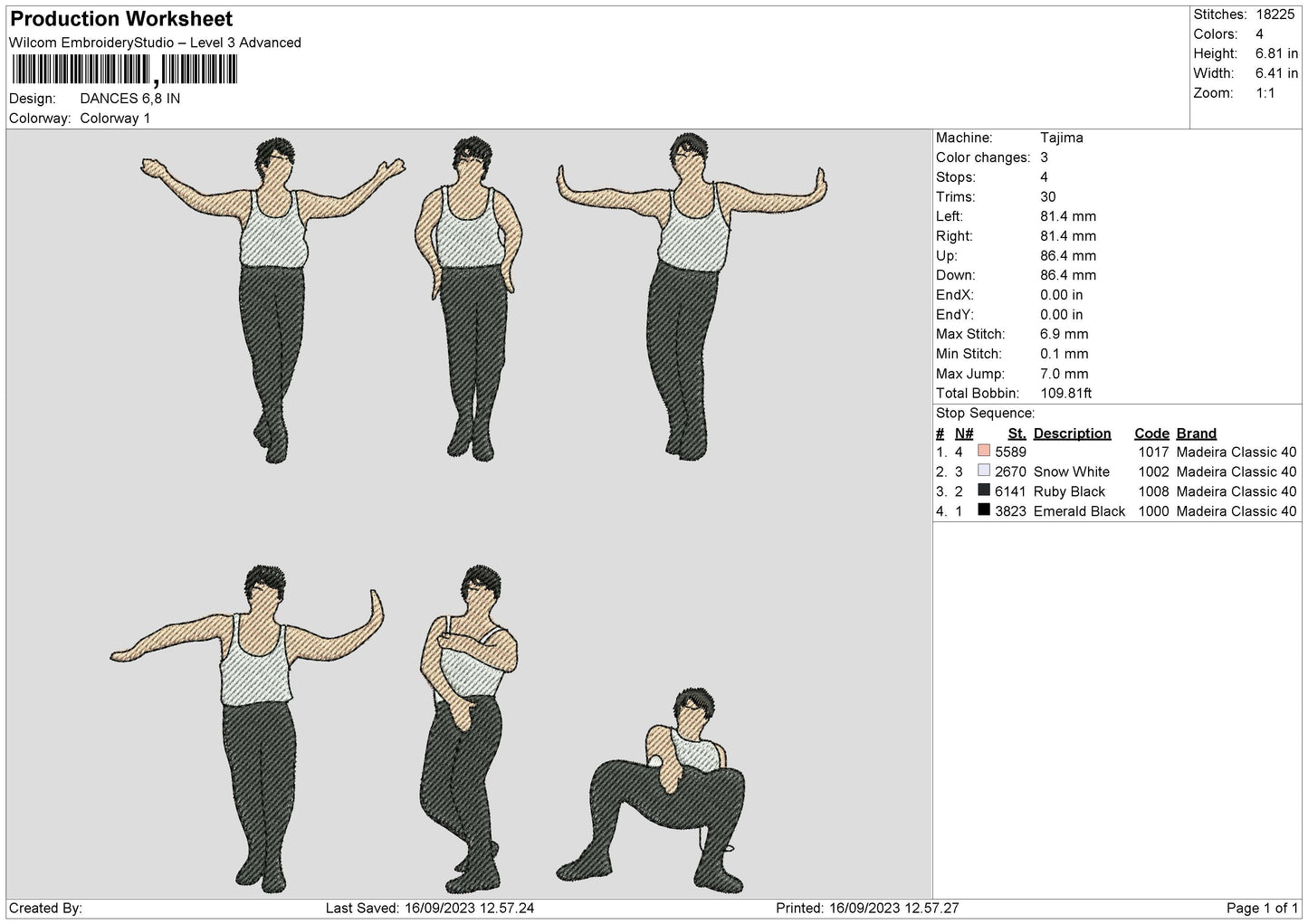Click the 'Code' column header
This screenshot has height=924, width=1308.
1151,433
